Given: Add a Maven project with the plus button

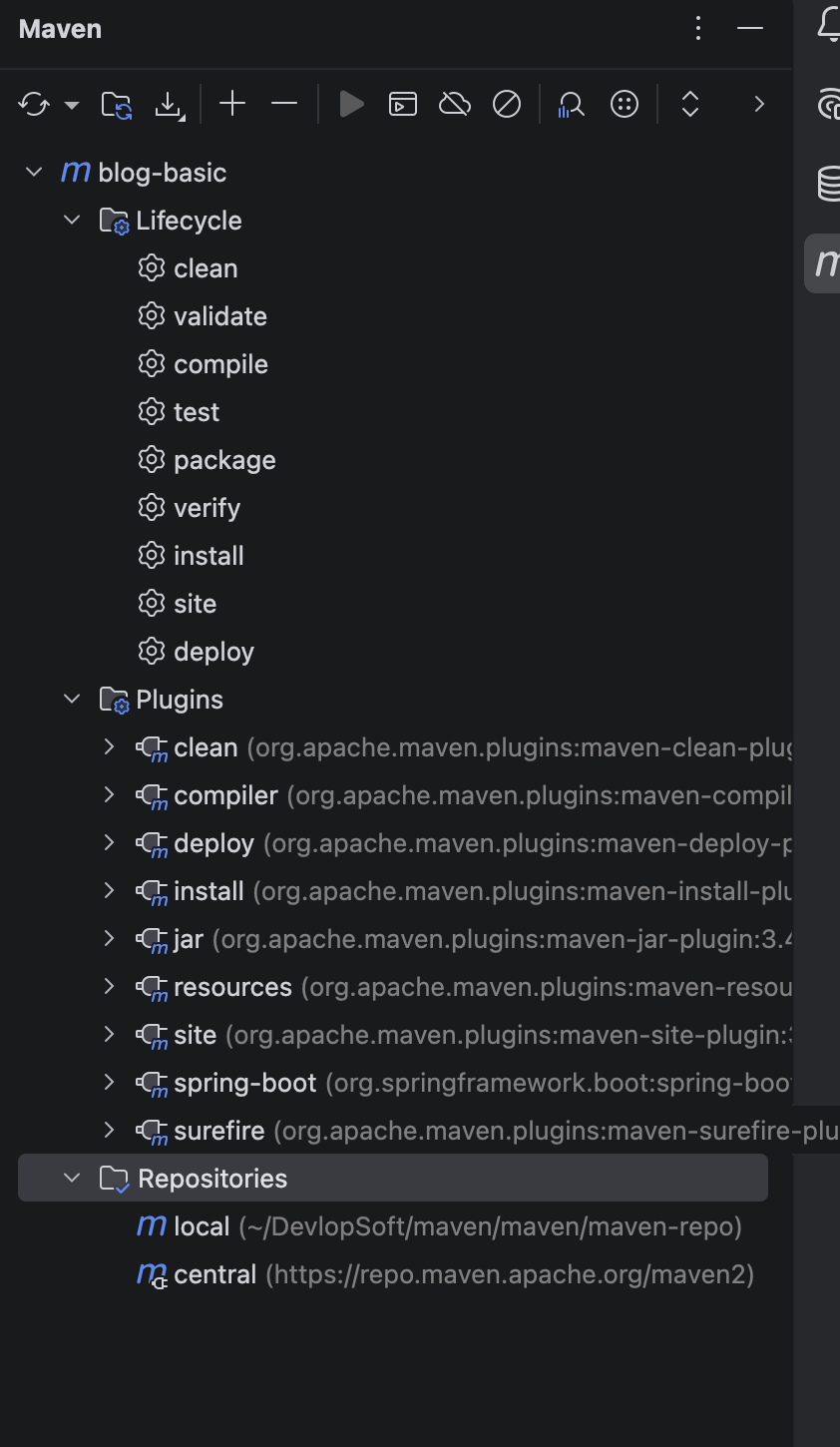Looking at the screenshot, I should [232, 104].
